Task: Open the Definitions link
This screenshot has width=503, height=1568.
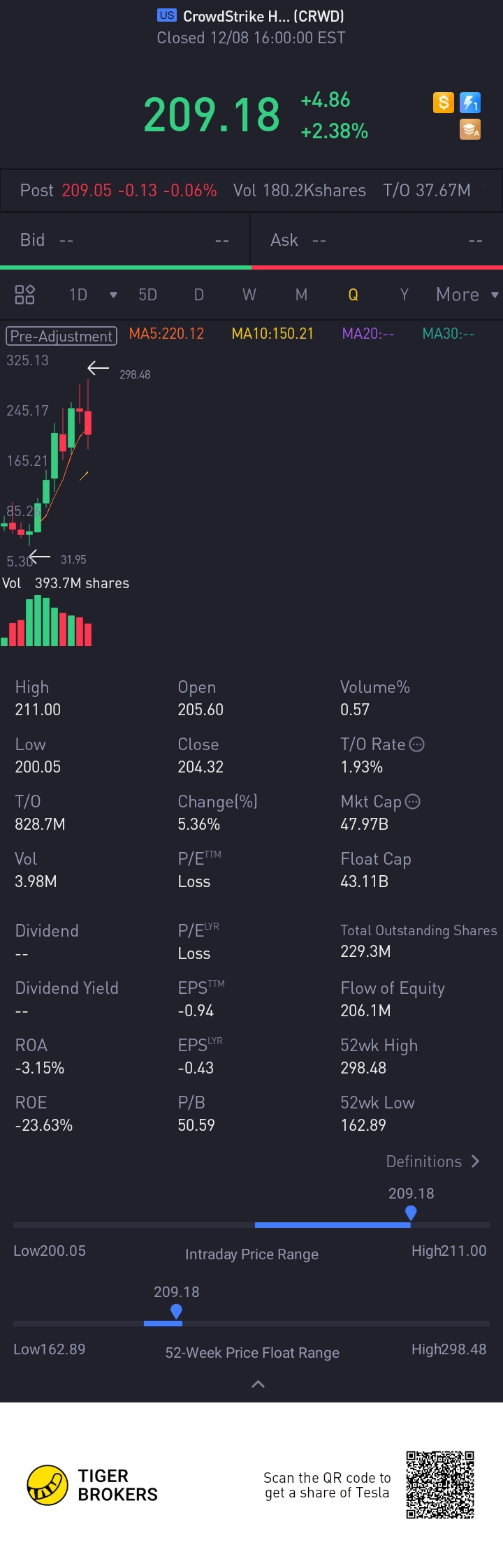Action: pos(432,1162)
